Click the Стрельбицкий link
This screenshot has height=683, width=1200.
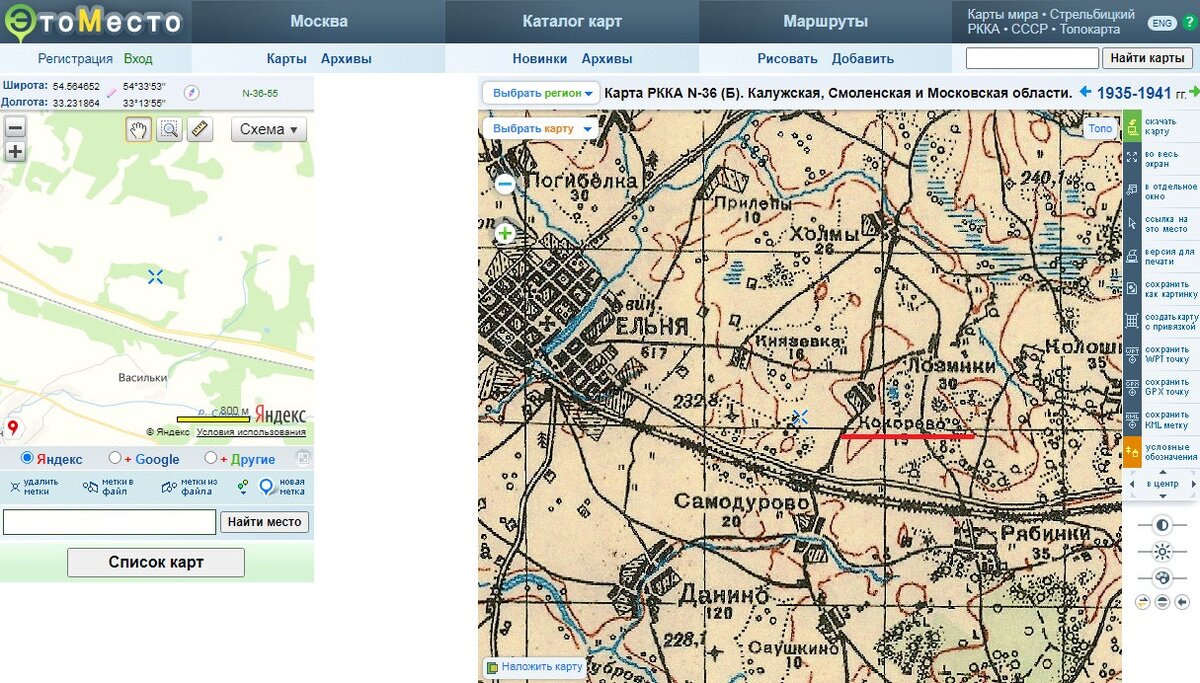click(x=1092, y=15)
